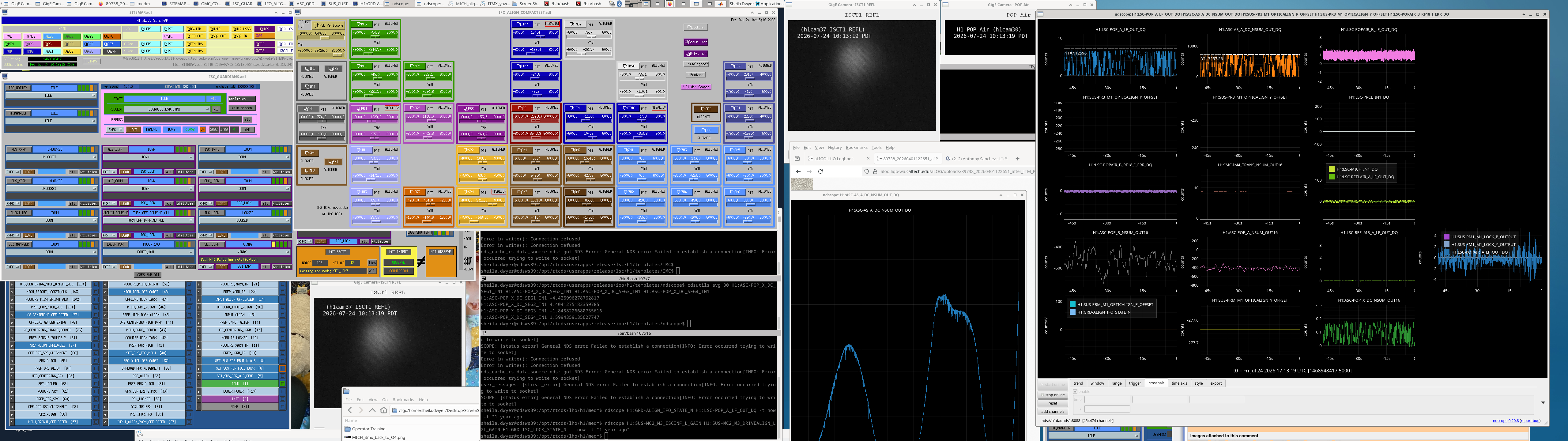The height and width of the screenshot is (441, 1568).
Task: Go back in the Firefox browser
Action: (798, 172)
